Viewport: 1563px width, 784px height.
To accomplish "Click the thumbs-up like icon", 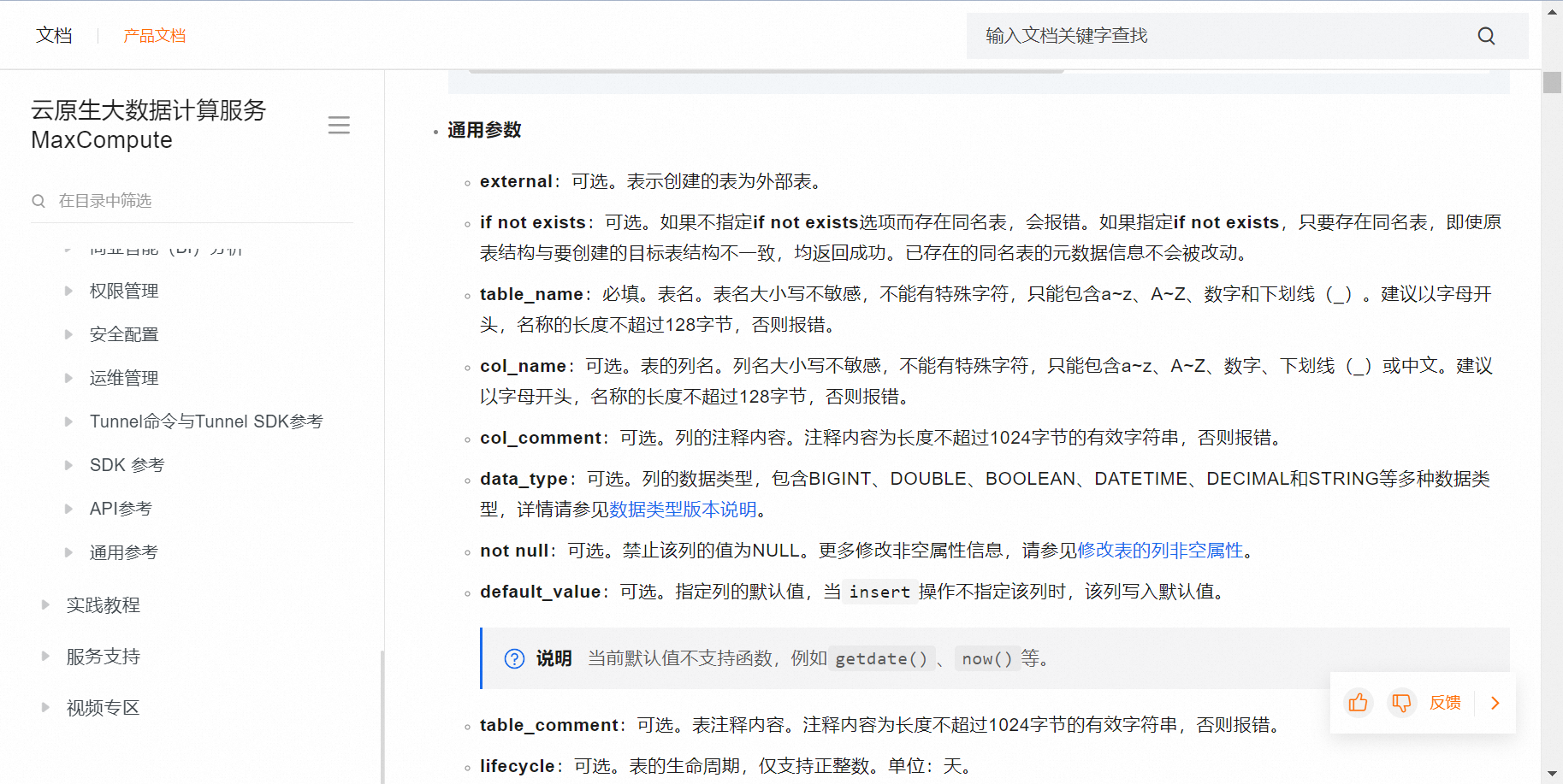I will click(1358, 703).
